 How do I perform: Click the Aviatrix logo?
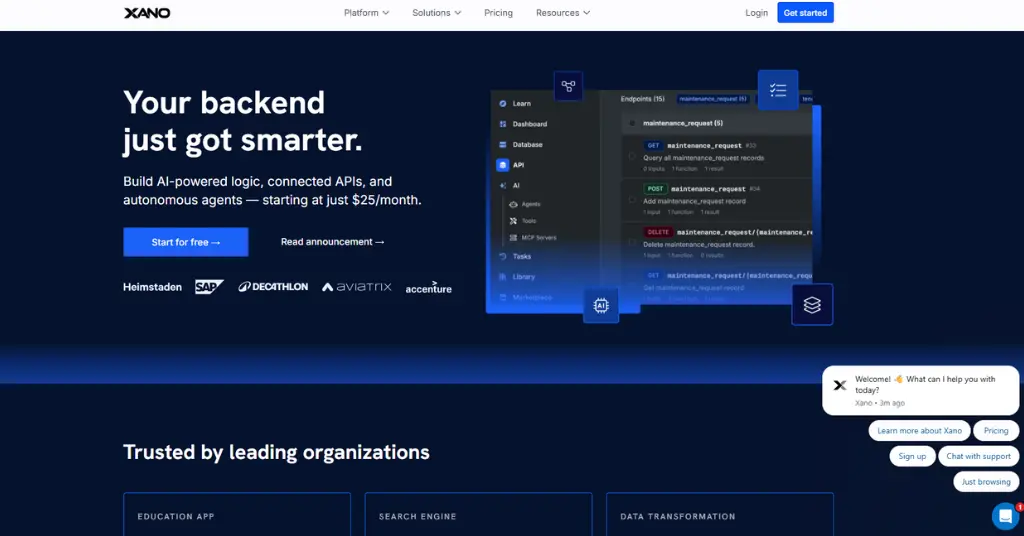[x=357, y=287]
